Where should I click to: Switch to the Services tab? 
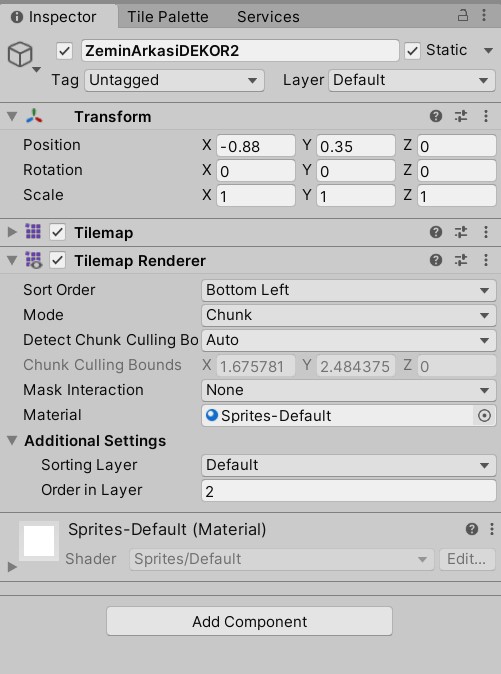pyautogui.click(x=268, y=17)
